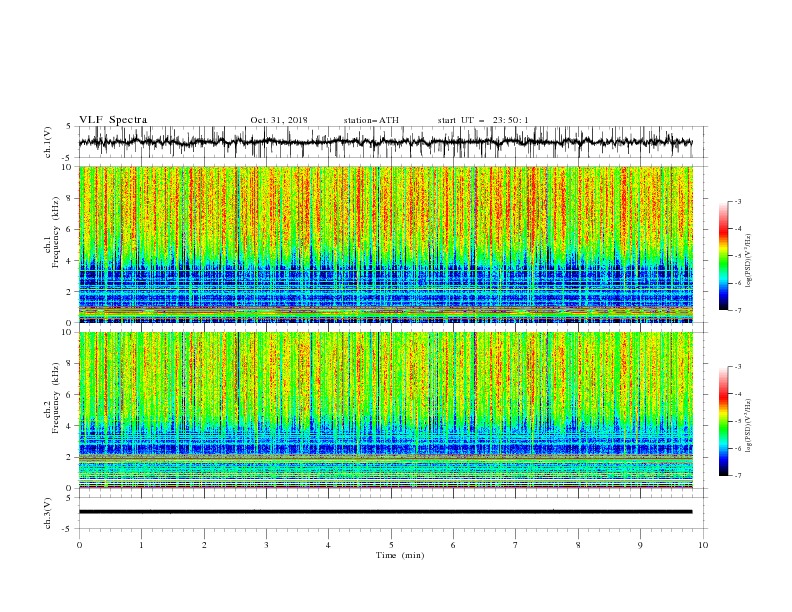Image resolution: width=792 pixels, height=612 pixels.
Task: Click the "Time (min)" axis title
Action: tap(400, 555)
